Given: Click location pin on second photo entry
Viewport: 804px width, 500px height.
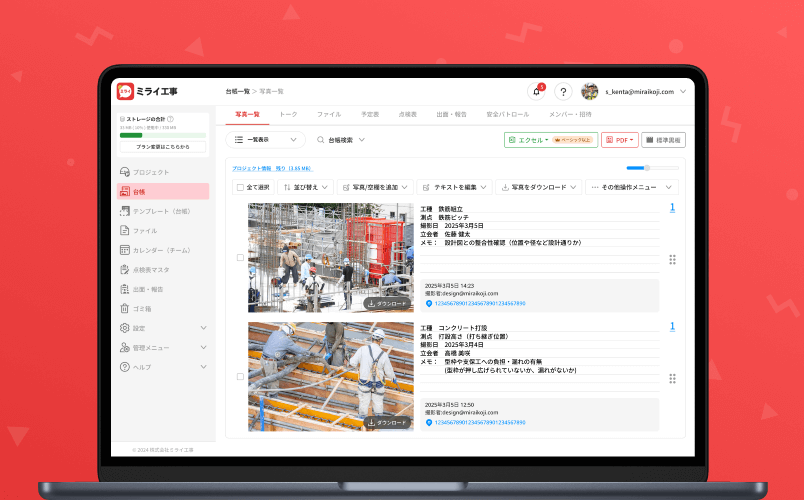Looking at the screenshot, I should [429, 422].
